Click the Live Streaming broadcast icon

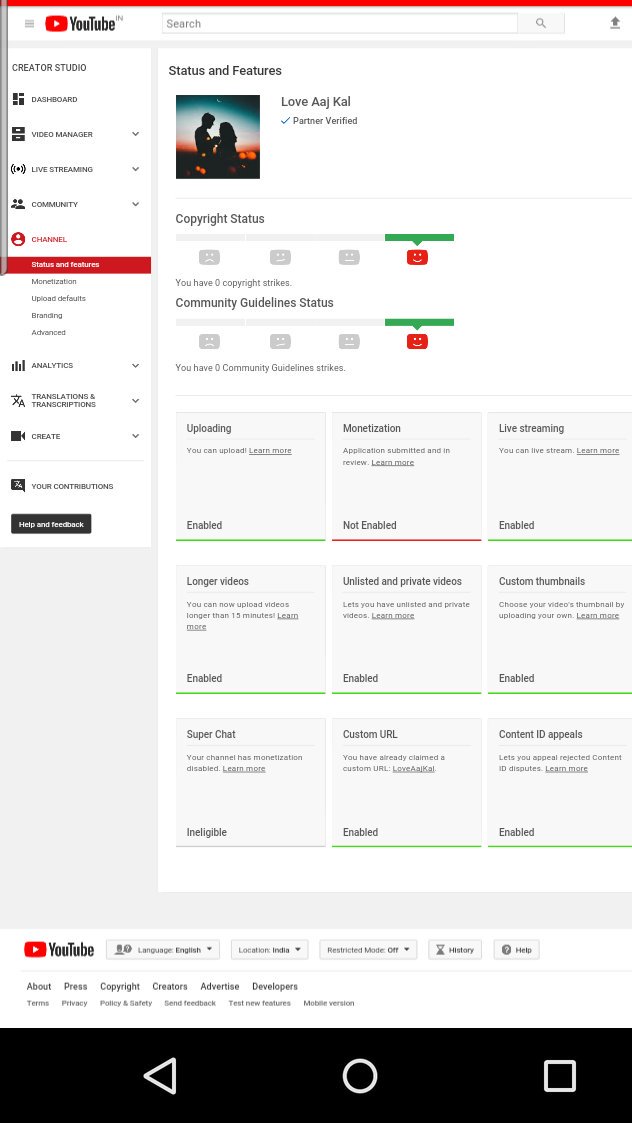(x=19, y=169)
